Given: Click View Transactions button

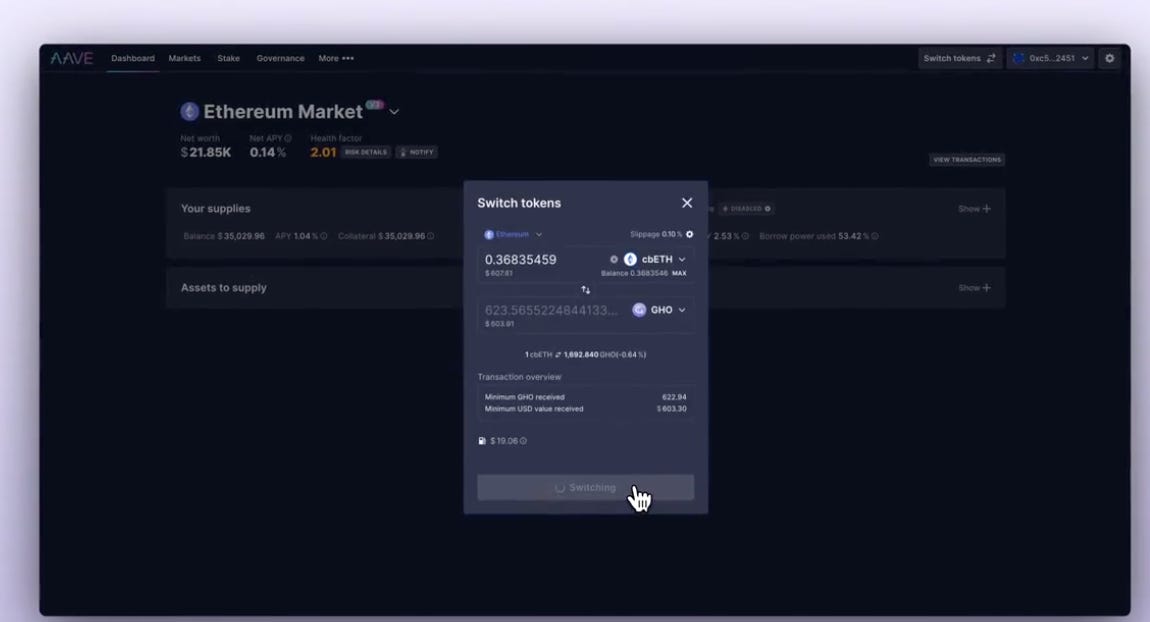Looking at the screenshot, I should [x=967, y=160].
